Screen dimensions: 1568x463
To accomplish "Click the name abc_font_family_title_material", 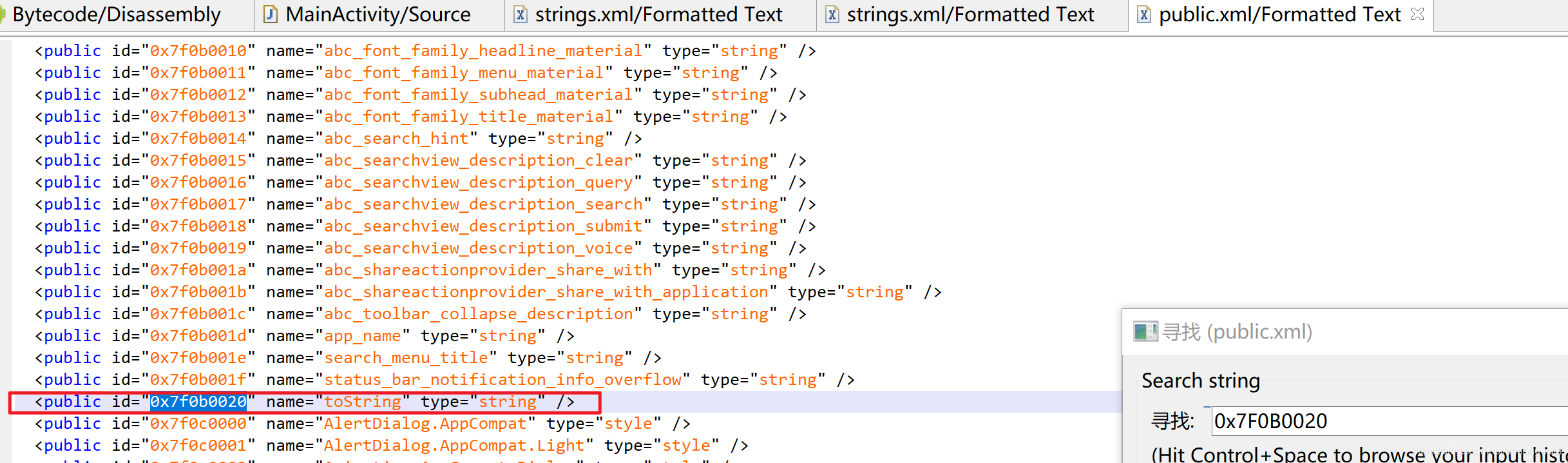I will tap(468, 117).
